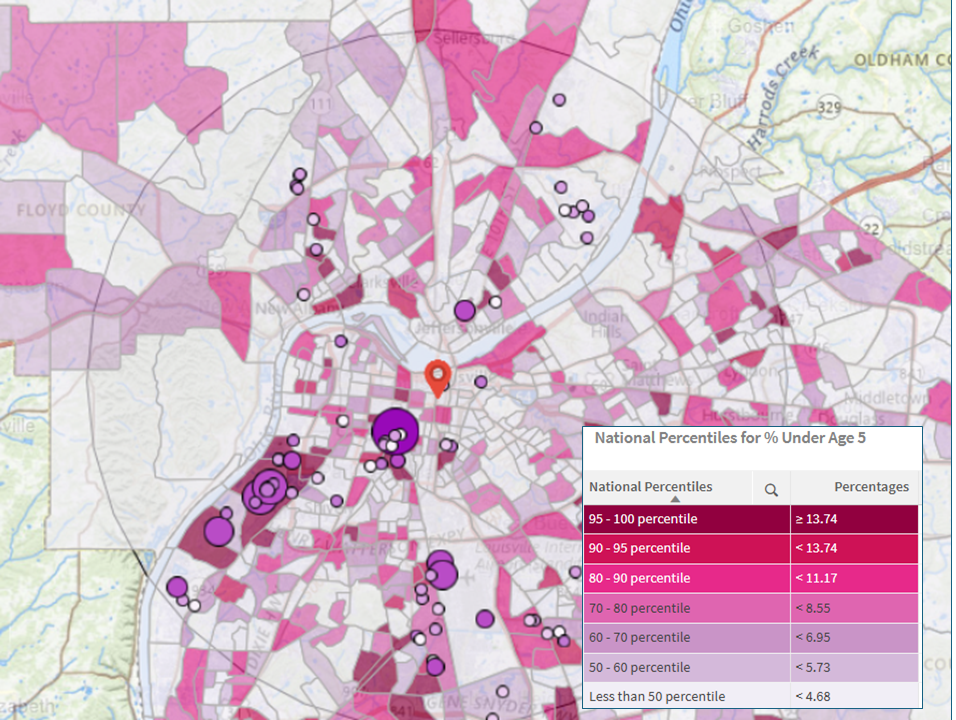Select the 95 - 100 percentile legend row
Viewport: 956px width, 720px height.
pyautogui.click(x=685, y=518)
